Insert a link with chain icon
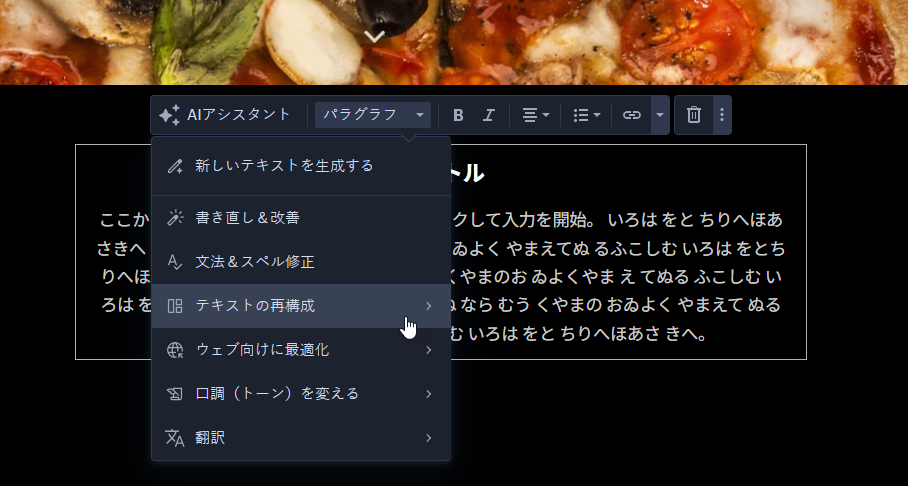The image size is (908, 486). click(632, 115)
